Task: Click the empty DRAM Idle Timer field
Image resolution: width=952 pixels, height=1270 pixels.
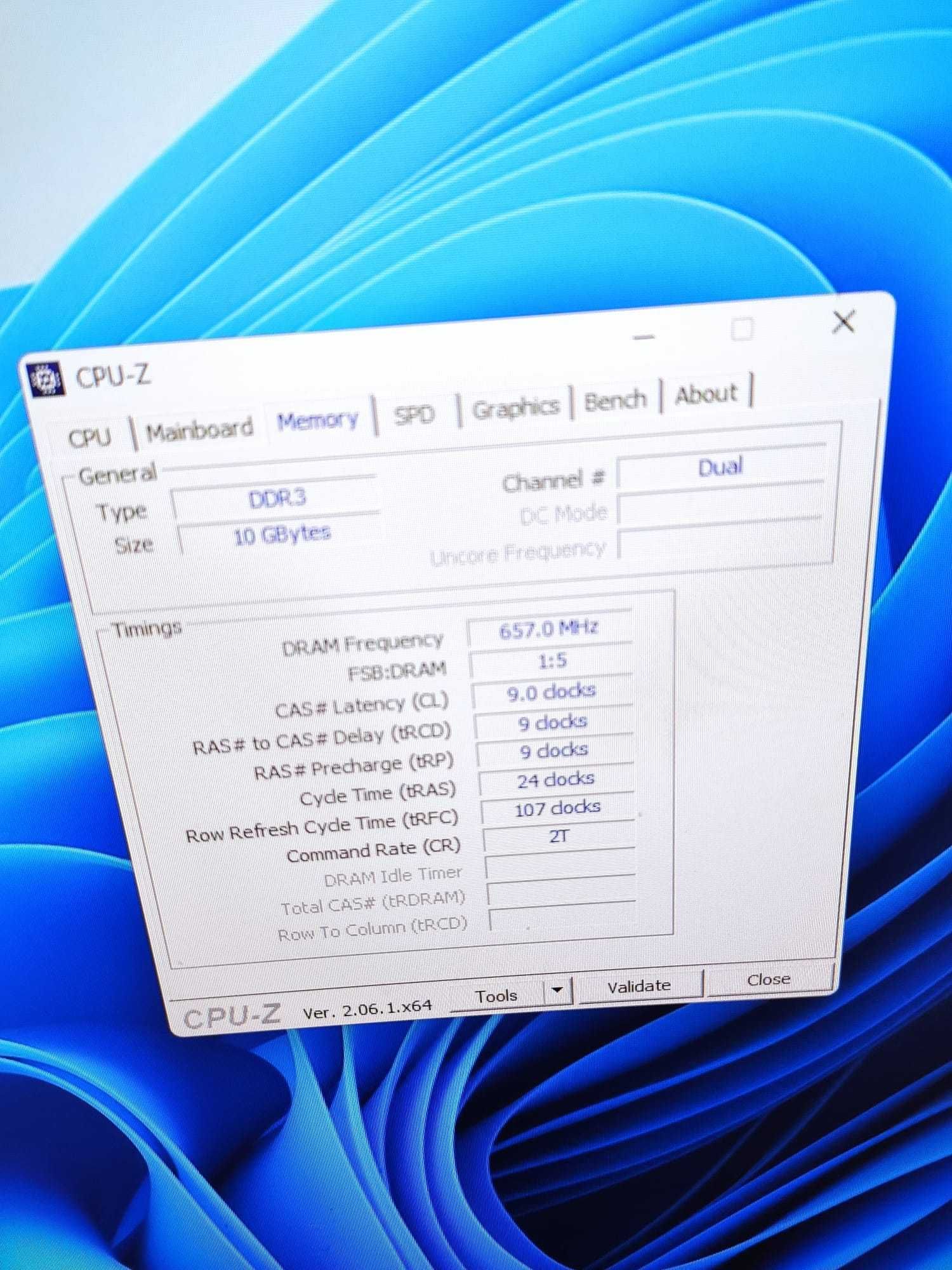Action: coord(560,865)
